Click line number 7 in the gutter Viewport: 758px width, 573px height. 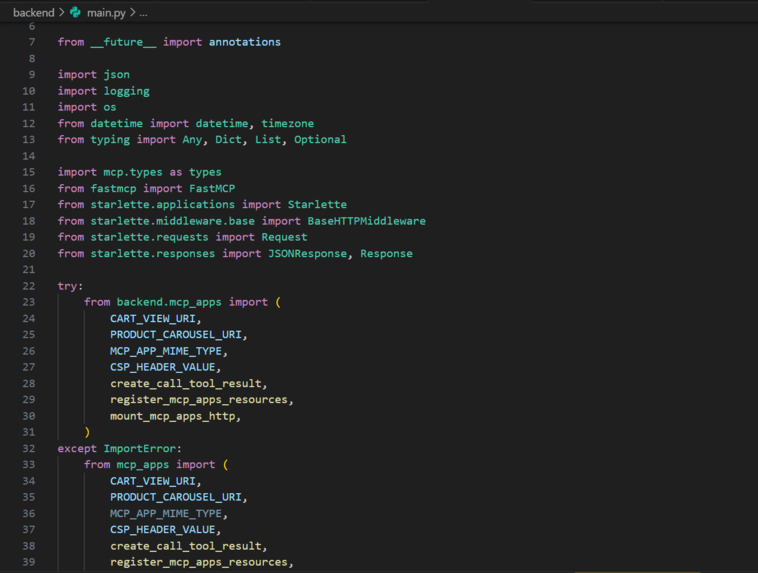32,42
